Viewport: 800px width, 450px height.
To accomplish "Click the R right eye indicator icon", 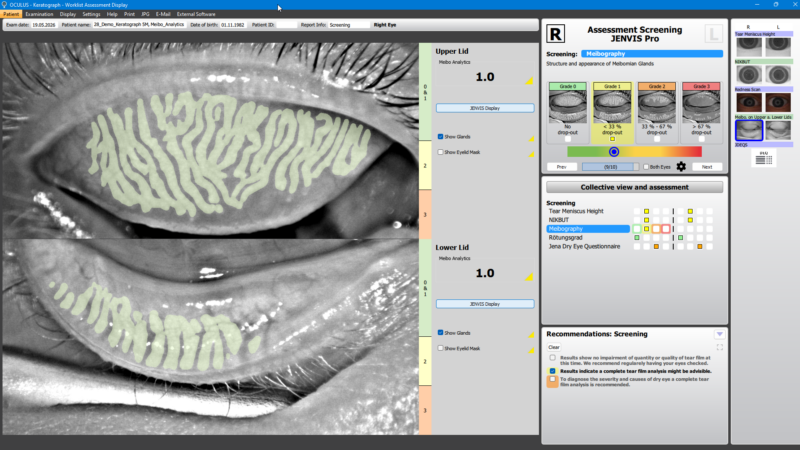I will [555, 34].
